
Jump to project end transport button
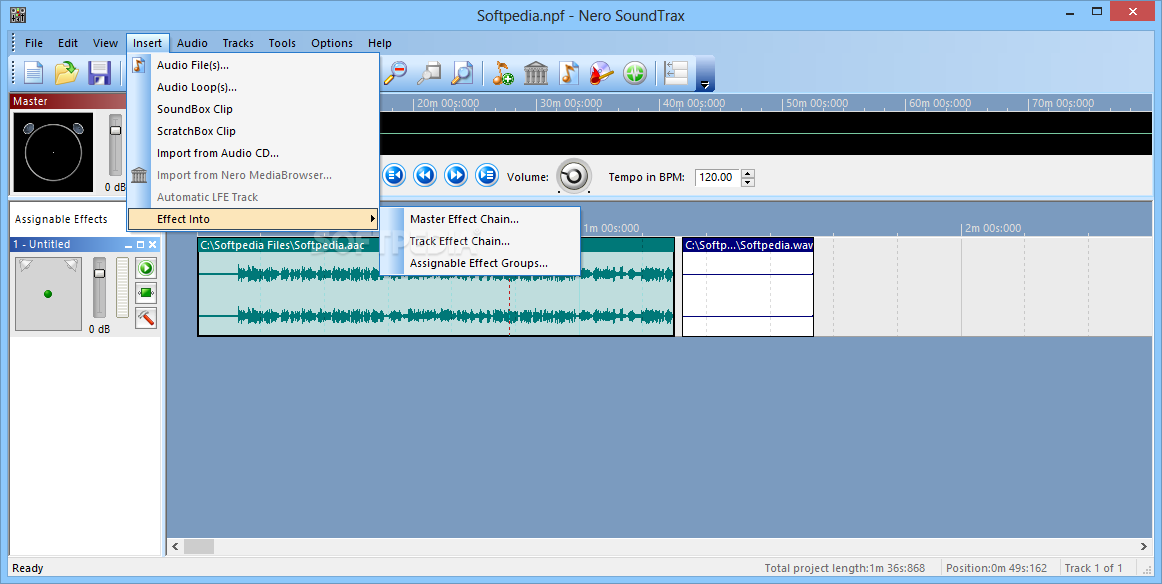pos(487,175)
